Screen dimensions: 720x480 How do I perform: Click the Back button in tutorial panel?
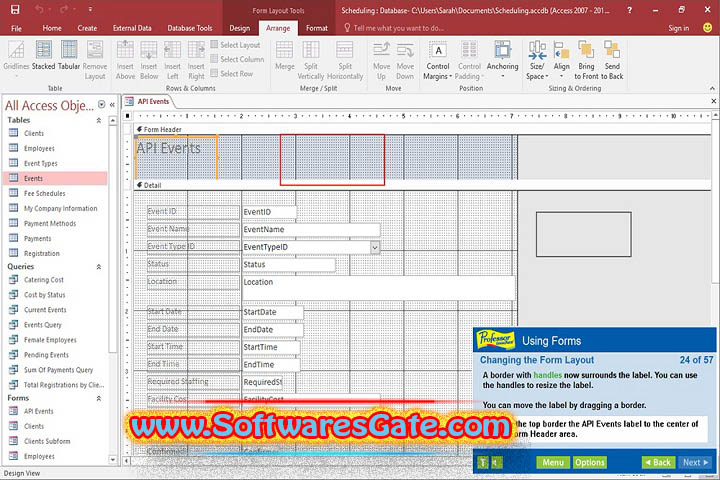tap(658, 463)
